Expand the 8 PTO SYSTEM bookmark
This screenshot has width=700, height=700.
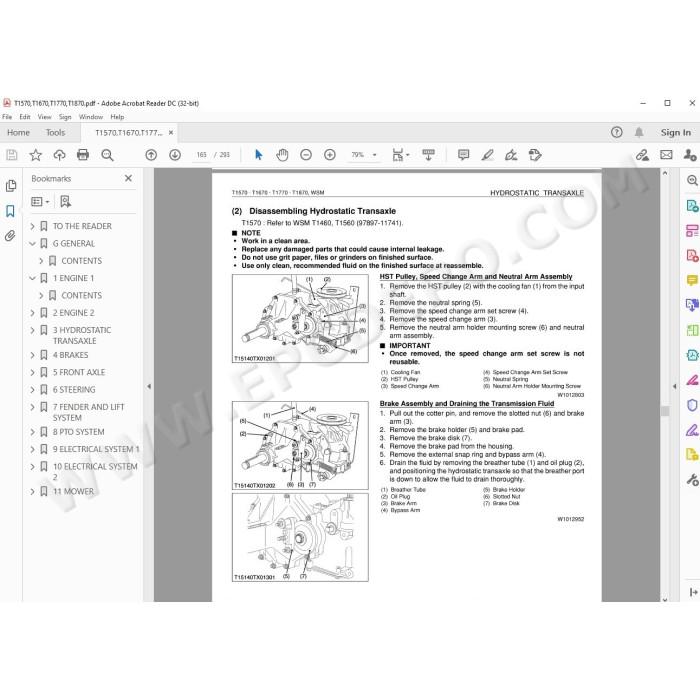pos(32,432)
